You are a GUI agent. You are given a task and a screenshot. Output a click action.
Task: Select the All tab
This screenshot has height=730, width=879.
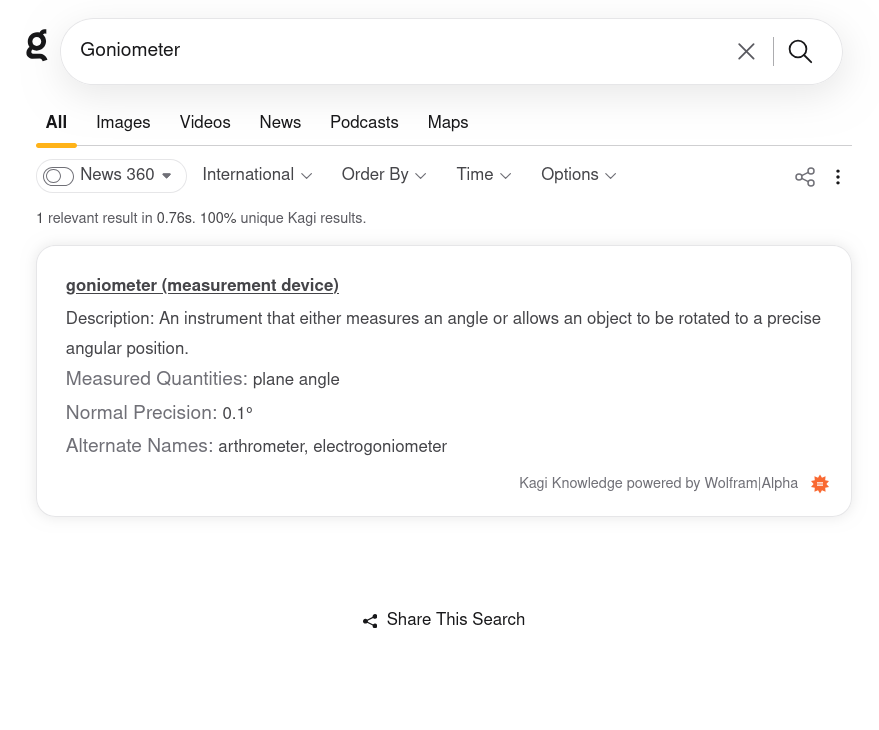56,122
